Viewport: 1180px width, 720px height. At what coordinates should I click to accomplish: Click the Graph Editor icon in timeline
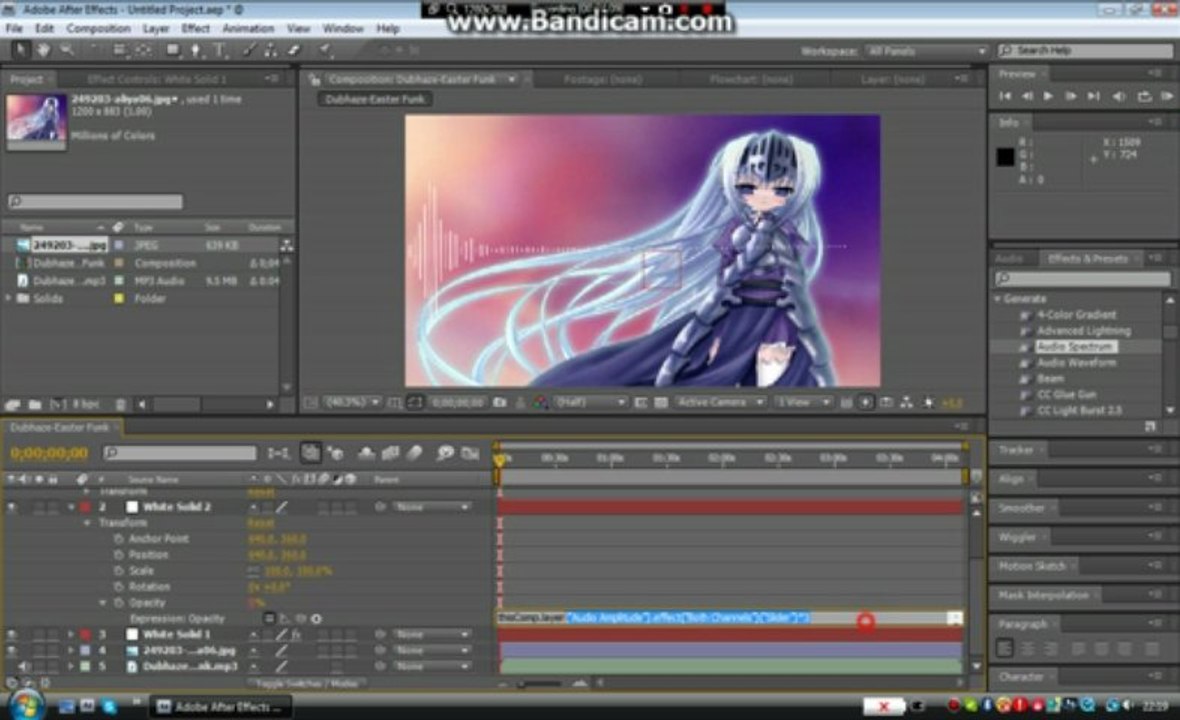(470, 452)
